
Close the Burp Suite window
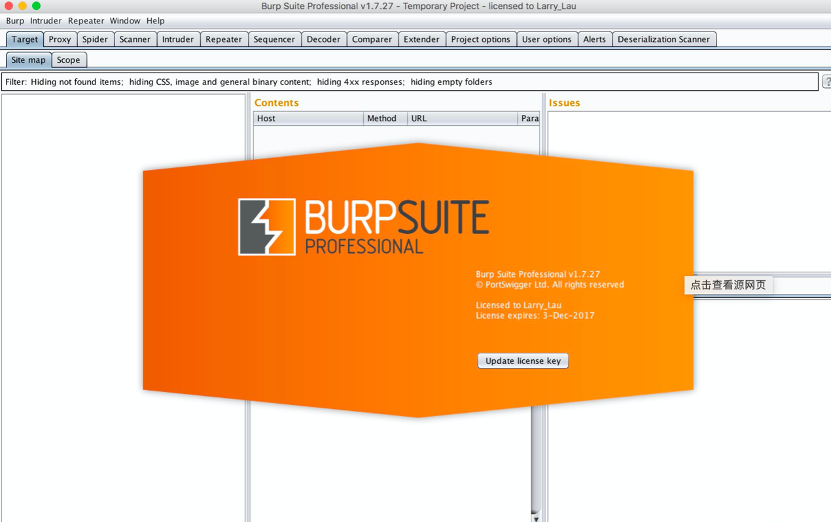pos(8,6)
